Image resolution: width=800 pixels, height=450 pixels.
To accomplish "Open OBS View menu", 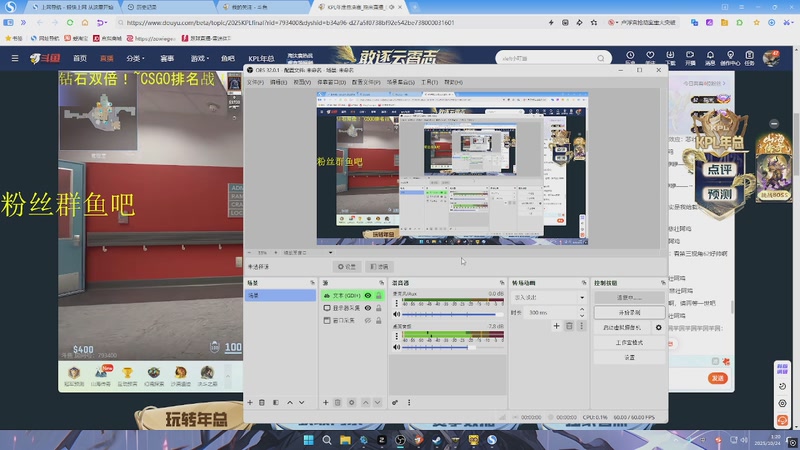I will point(302,82).
